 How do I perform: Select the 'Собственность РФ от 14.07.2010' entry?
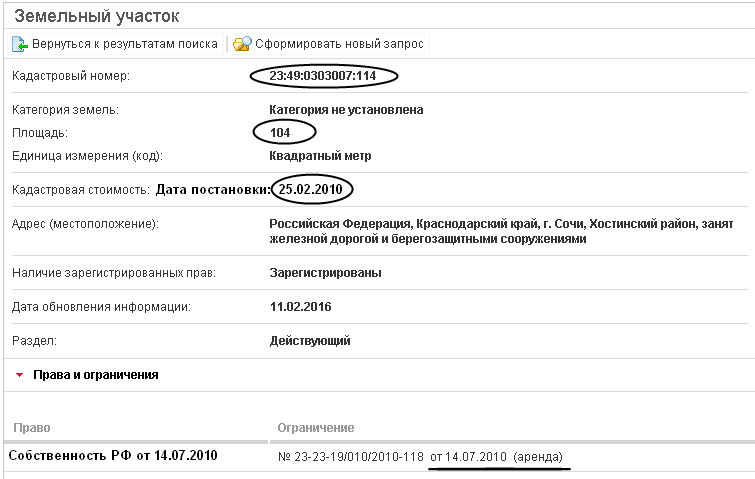point(113,456)
